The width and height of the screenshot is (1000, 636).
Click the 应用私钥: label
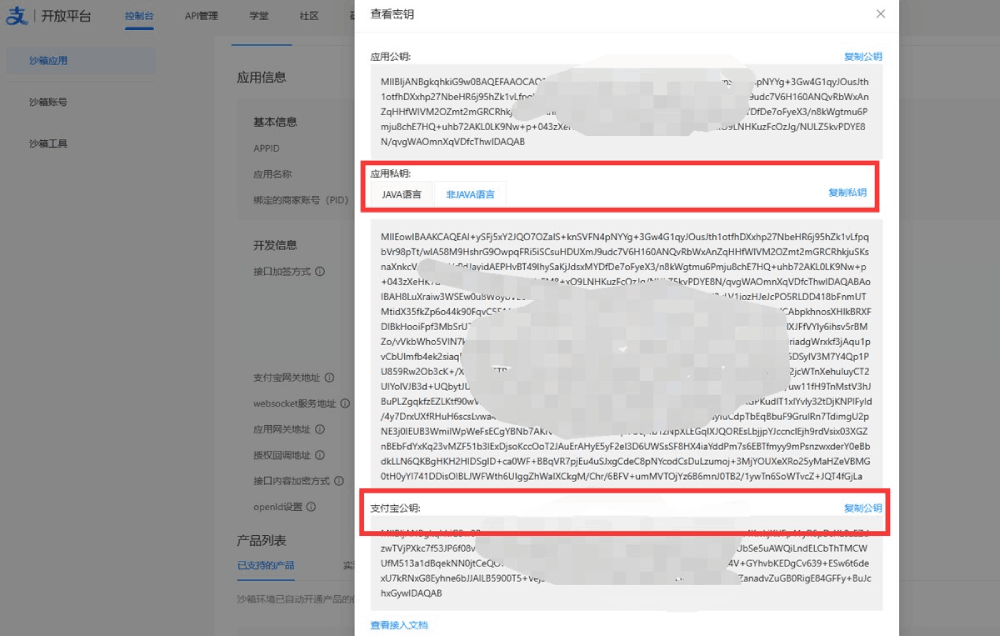point(390,173)
